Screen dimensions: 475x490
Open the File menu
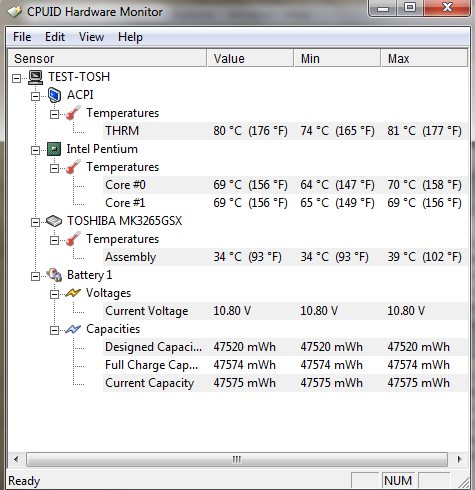click(22, 37)
